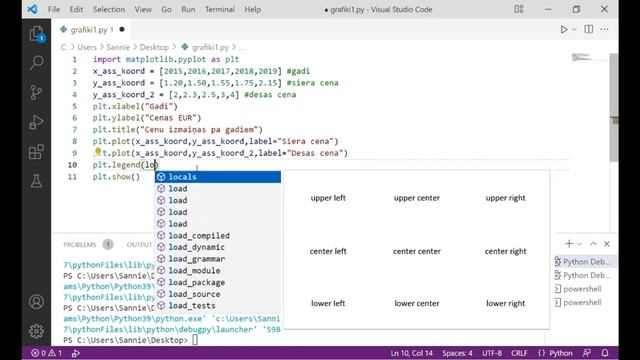Switch to the OUTPUT panel tab
This screenshot has width=640, height=360.
[139, 244]
